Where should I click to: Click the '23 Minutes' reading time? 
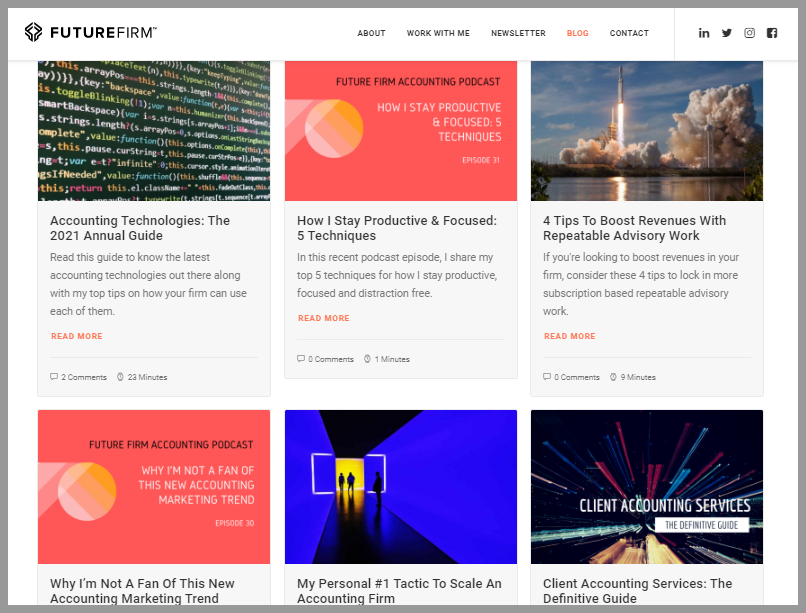click(x=148, y=377)
